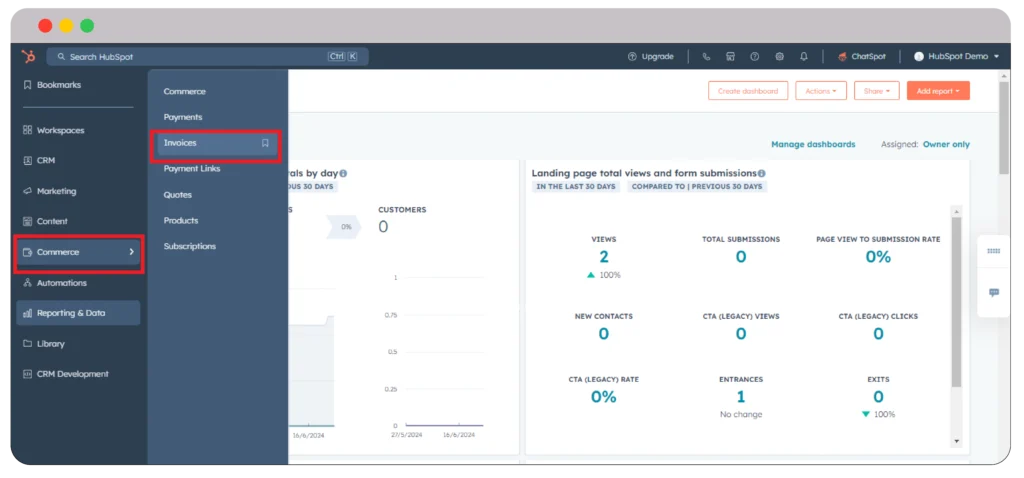Open the Add report dropdown
1024x478 pixels.
pos(938,91)
